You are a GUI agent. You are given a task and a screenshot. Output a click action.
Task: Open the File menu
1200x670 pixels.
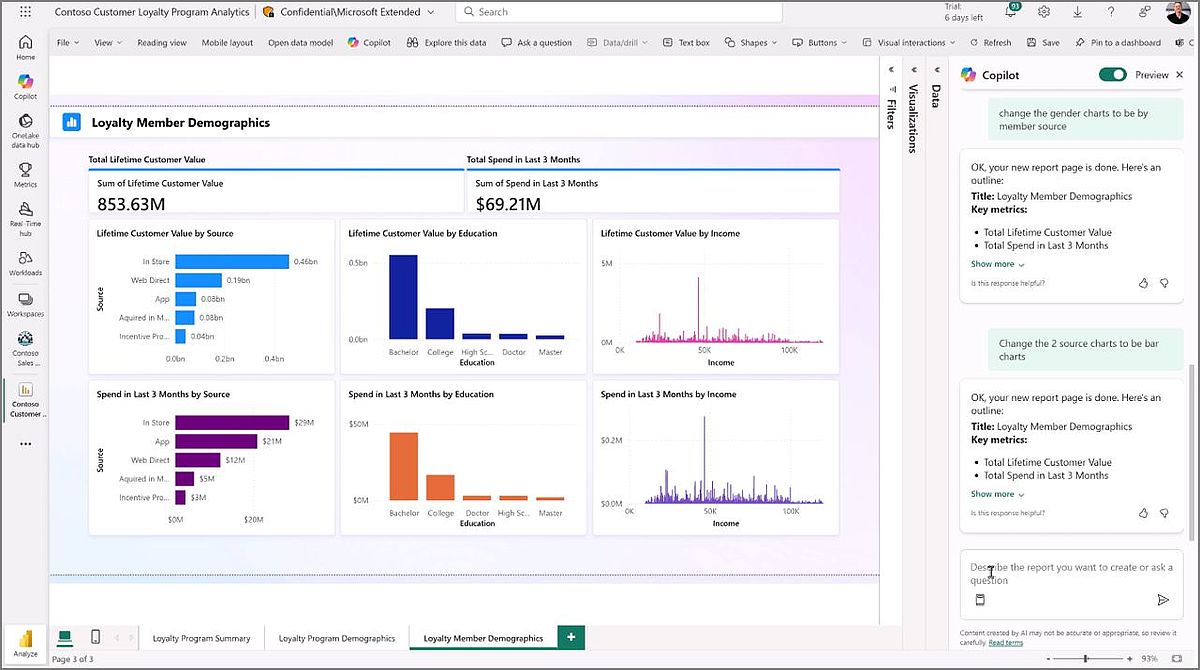(x=66, y=43)
